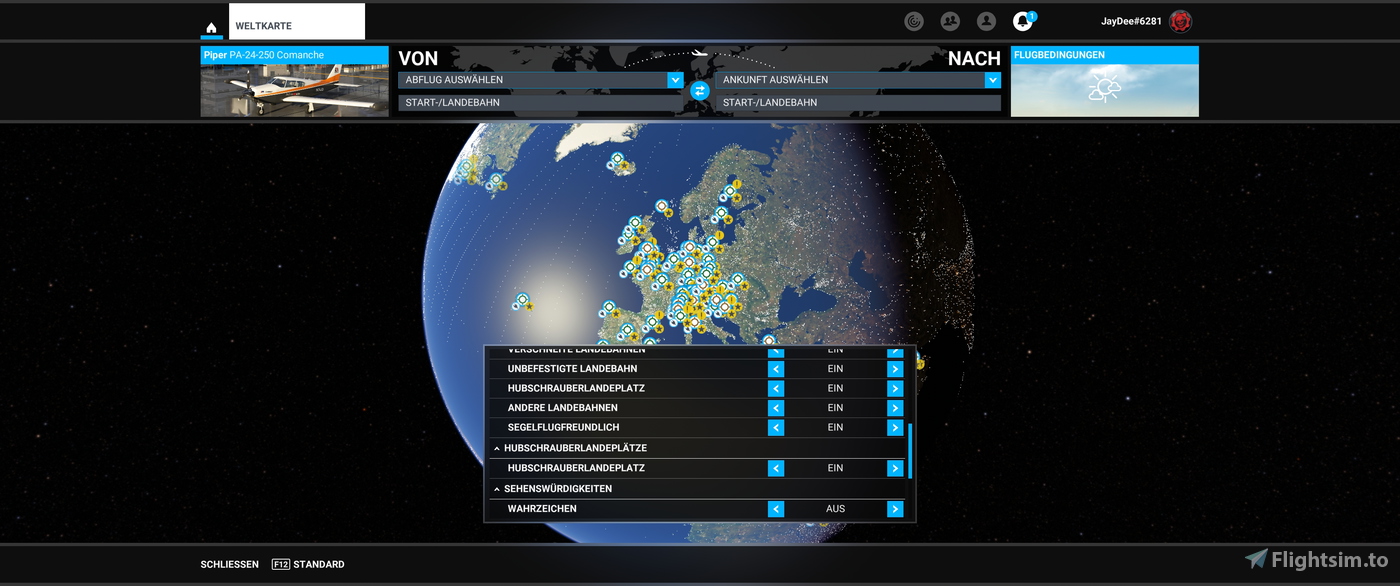Click the weather icon in Flugbedingungen
This screenshot has height=586, width=1400.
point(1104,90)
